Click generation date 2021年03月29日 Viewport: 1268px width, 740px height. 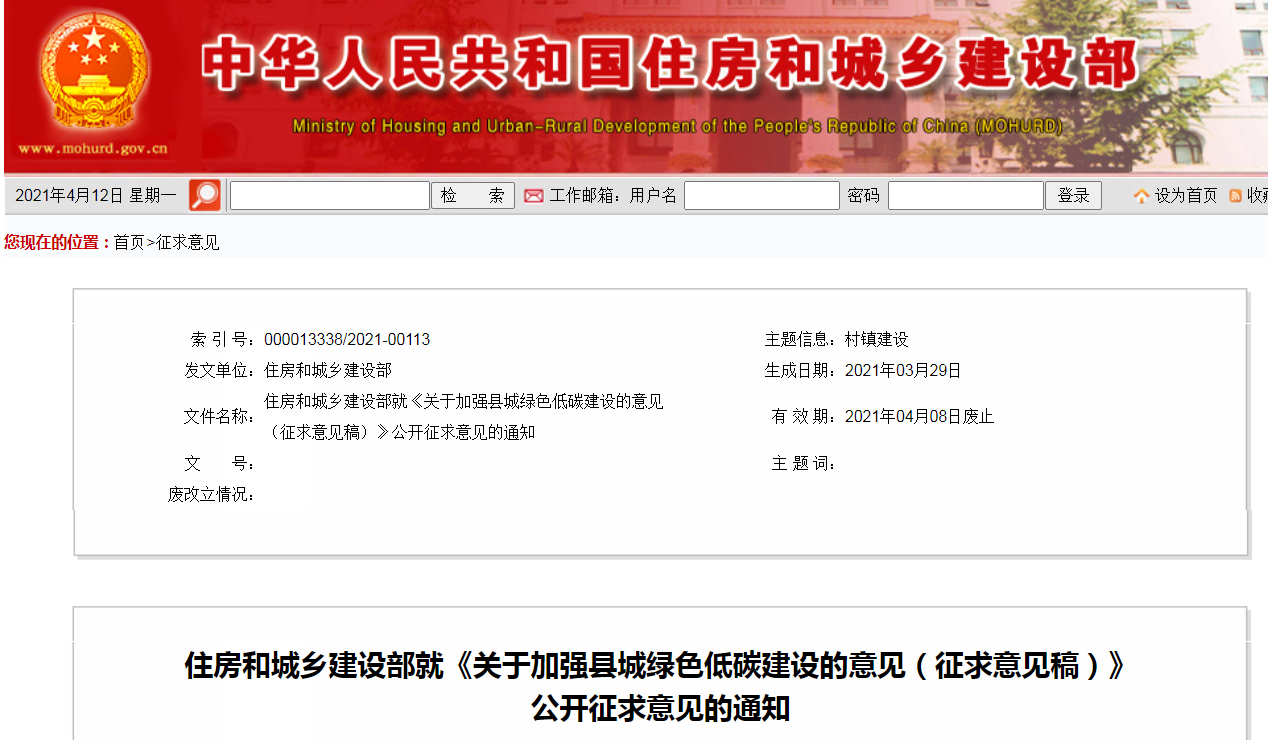903,371
